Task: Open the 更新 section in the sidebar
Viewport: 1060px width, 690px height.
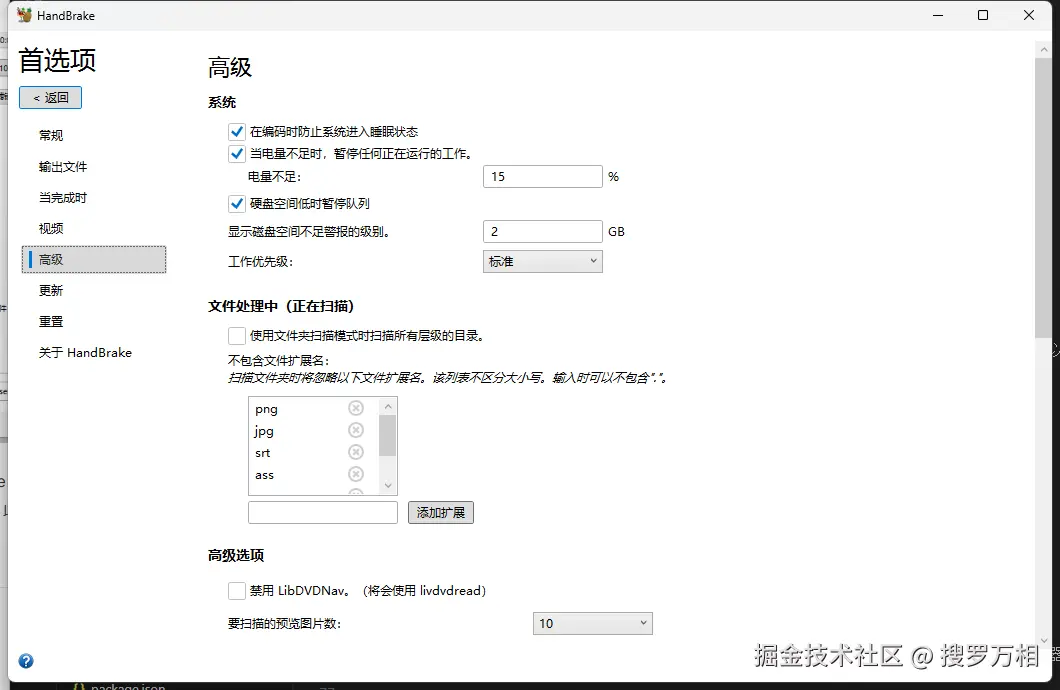Action: [50, 290]
